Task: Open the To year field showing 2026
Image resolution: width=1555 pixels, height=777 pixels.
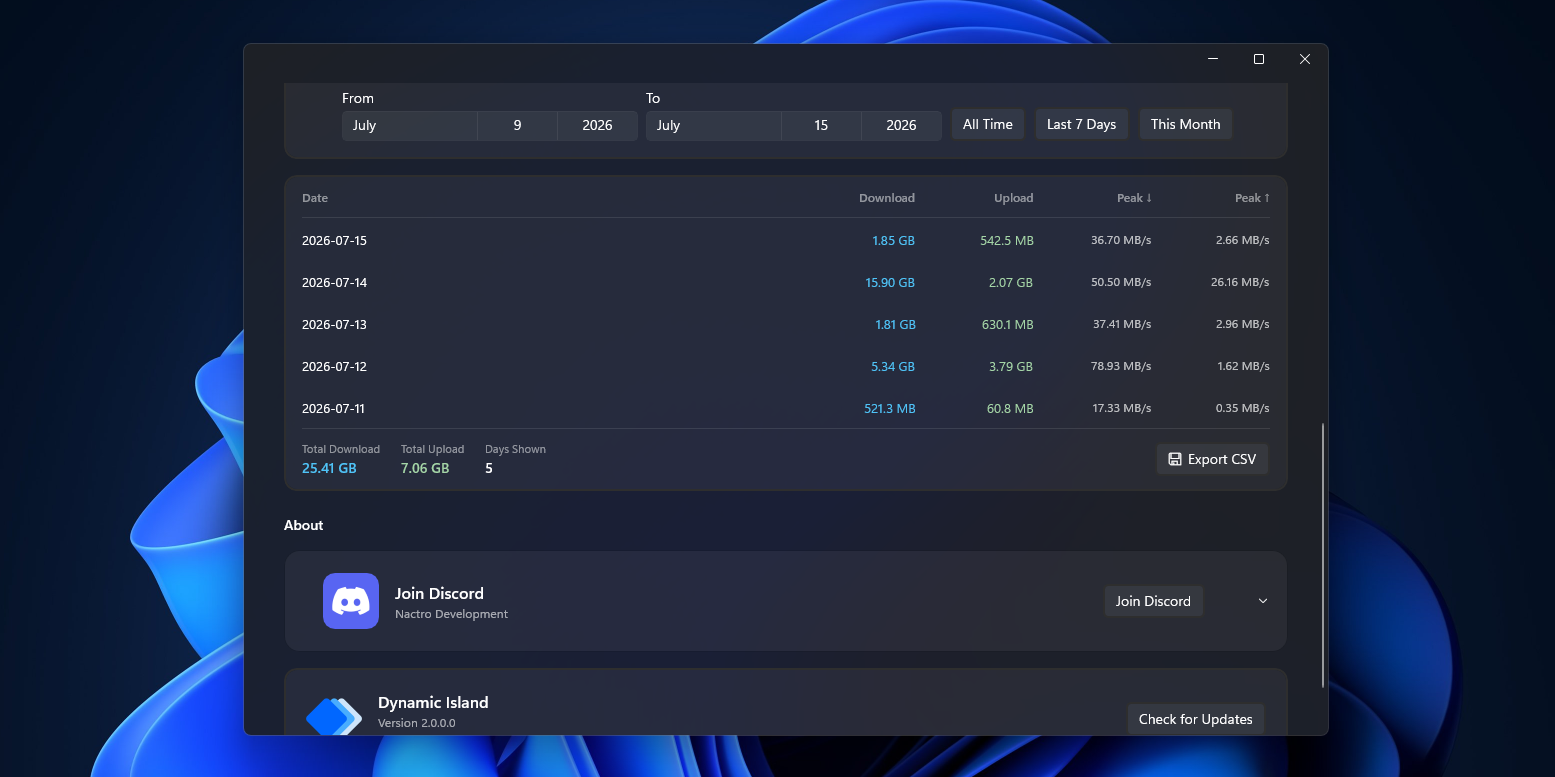Action: 901,125
